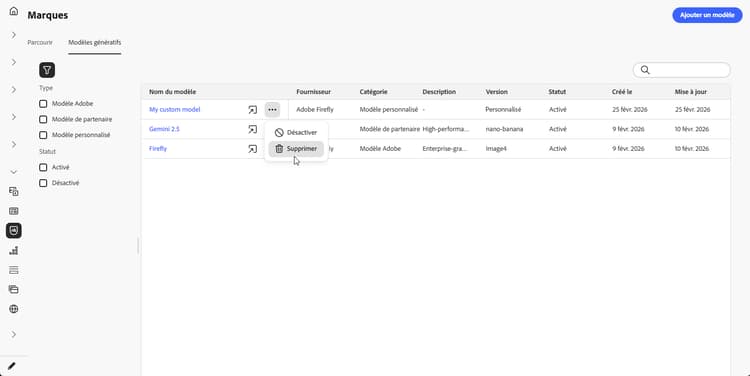Click the three-dots menu for My custom model
This screenshot has width=750, height=376.
pyautogui.click(x=272, y=110)
